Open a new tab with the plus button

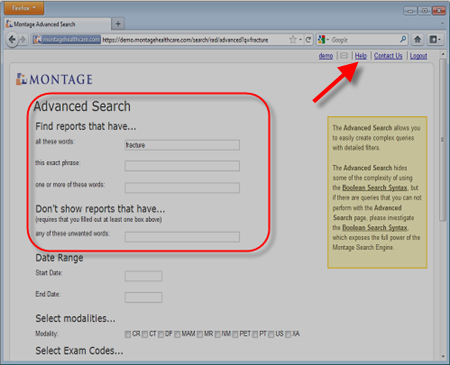[118, 24]
